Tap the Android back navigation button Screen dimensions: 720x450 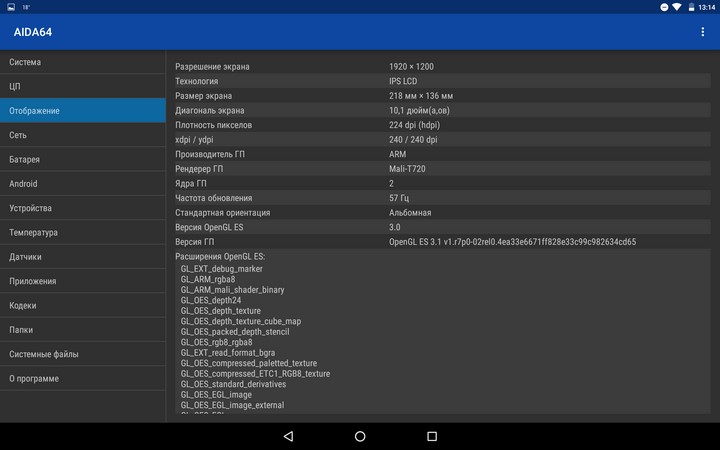pyautogui.click(x=288, y=436)
